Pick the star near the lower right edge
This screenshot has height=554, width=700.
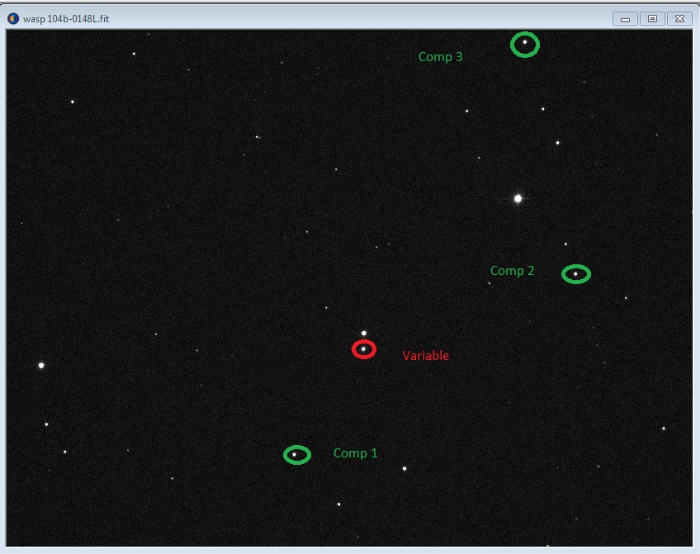click(663, 428)
